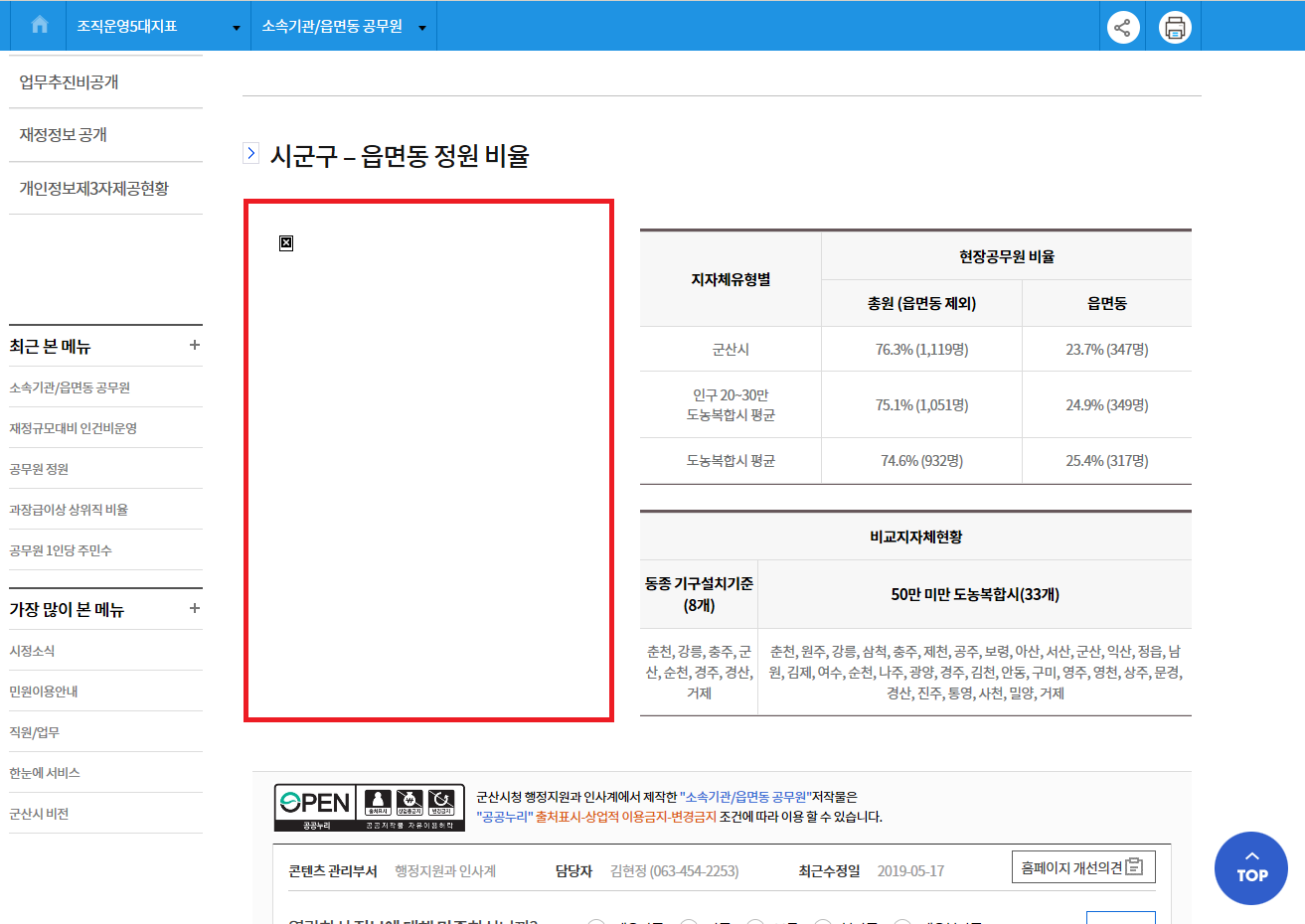Screen dimensions: 1305x924
Task: Open the 소속기관/읍면동 공무원 dropdown in top bar
Action: coord(343,27)
